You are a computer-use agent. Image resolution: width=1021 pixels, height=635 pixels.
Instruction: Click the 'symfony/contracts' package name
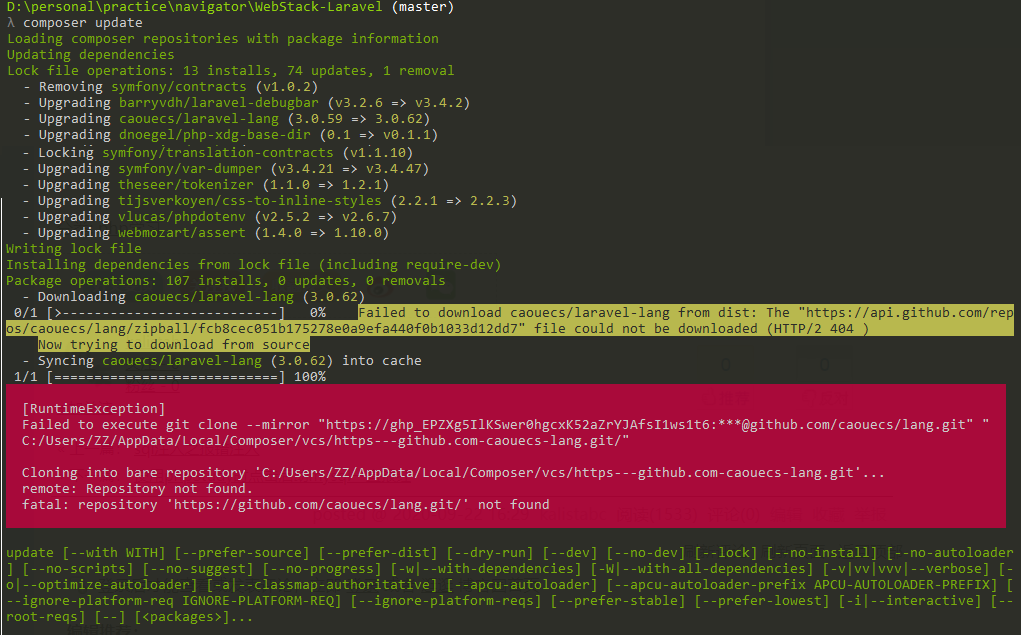tap(179, 87)
